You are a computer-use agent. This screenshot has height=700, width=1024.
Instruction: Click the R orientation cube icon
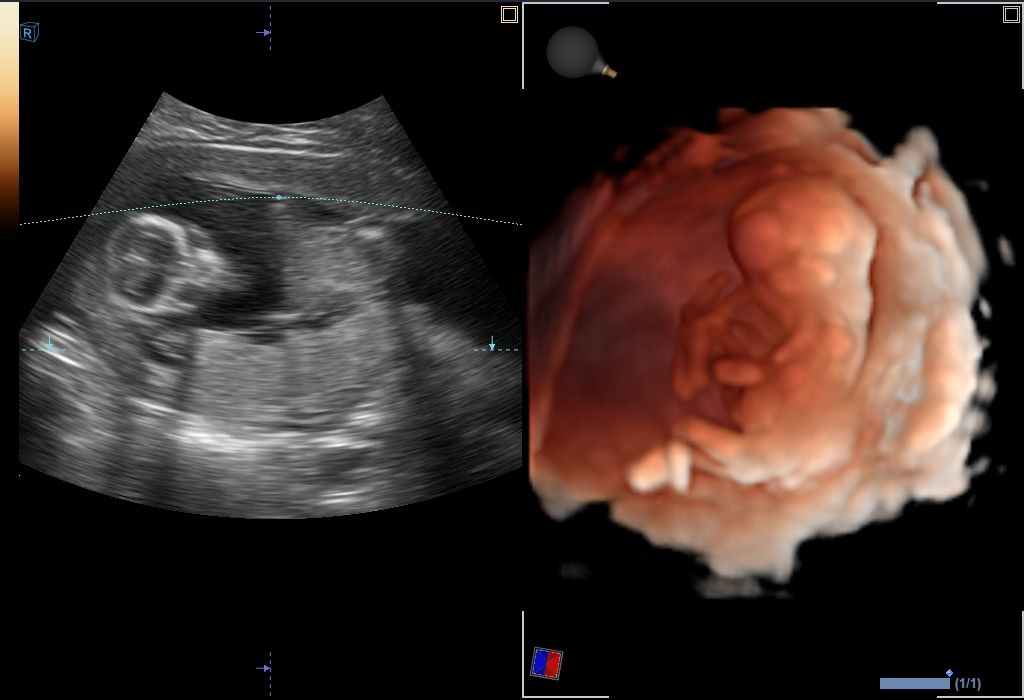29,33
